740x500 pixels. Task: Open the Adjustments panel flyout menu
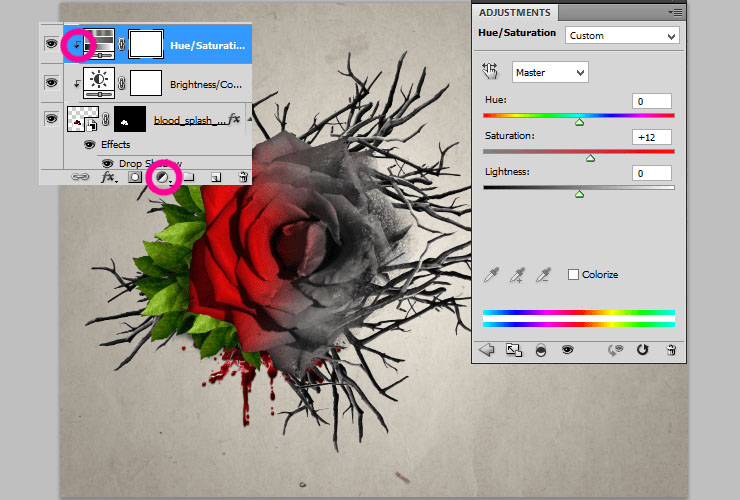[x=675, y=12]
